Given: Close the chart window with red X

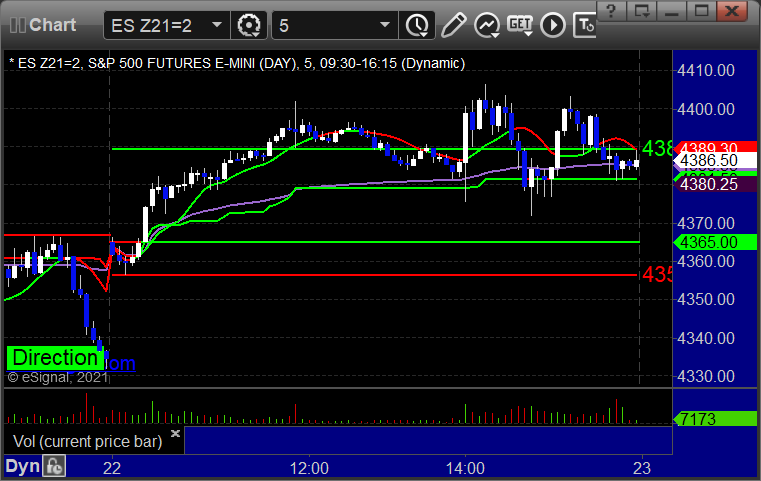Looking at the screenshot, I should click(x=732, y=11).
